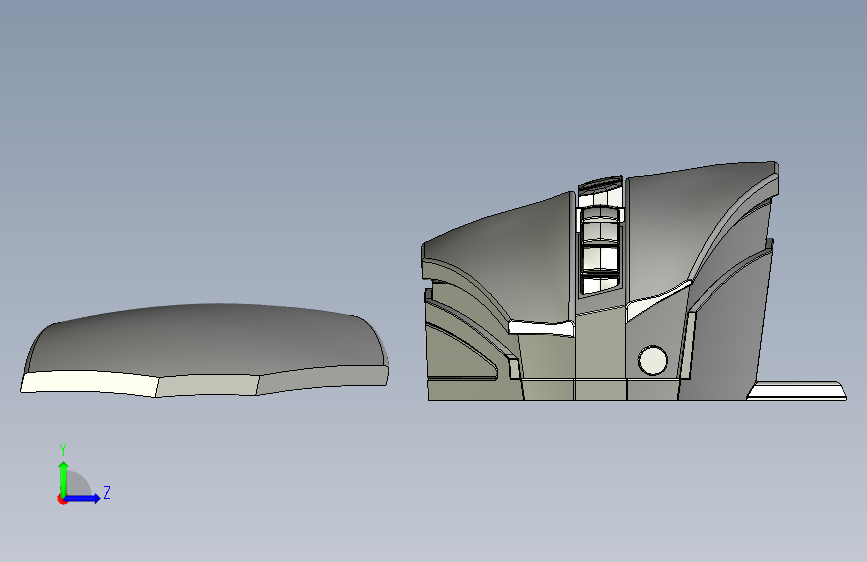
Task: Click the round button on the mouse side
Action: click(x=652, y=360)
